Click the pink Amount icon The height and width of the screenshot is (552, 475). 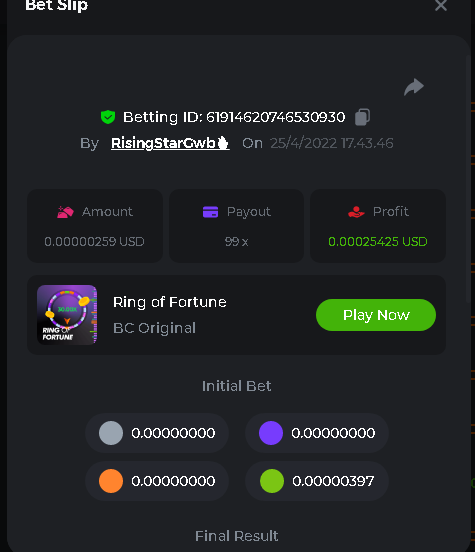click(65, 212)
